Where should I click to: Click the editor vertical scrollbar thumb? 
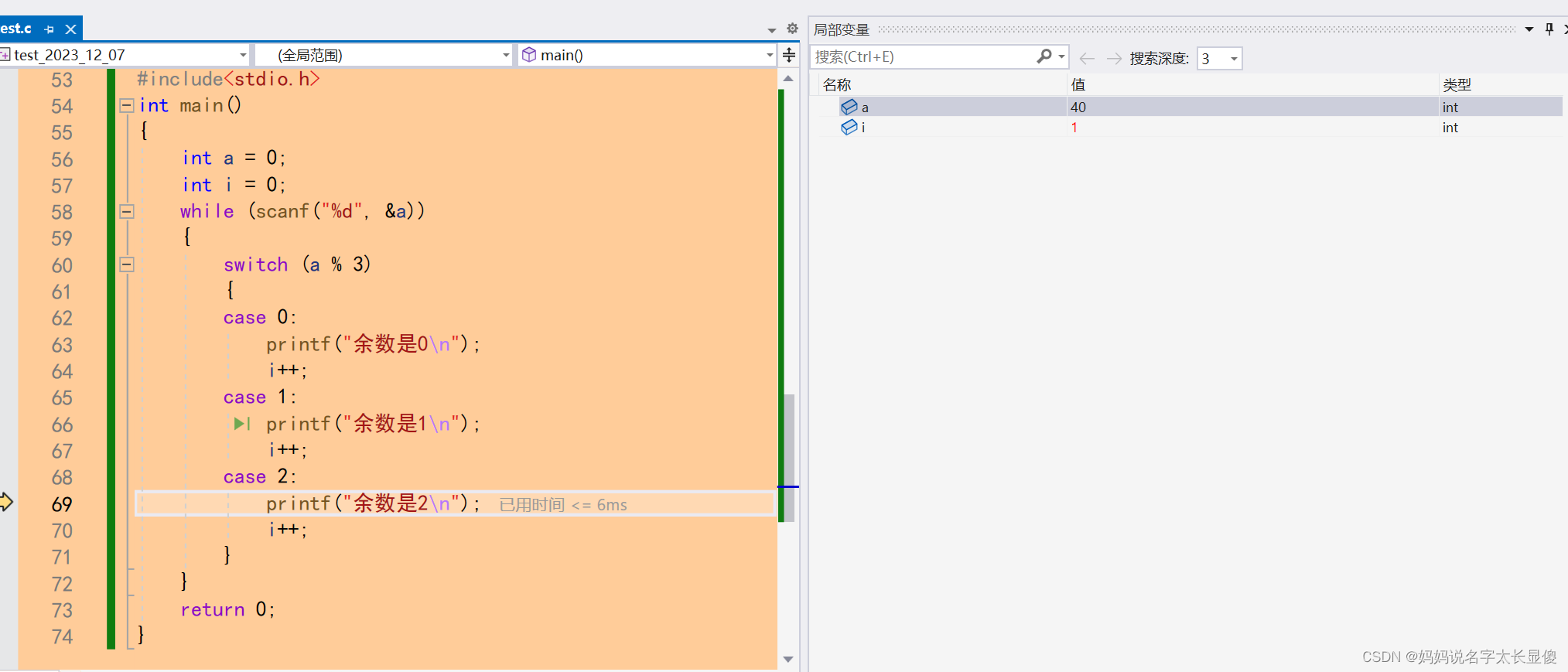point(789,458)
